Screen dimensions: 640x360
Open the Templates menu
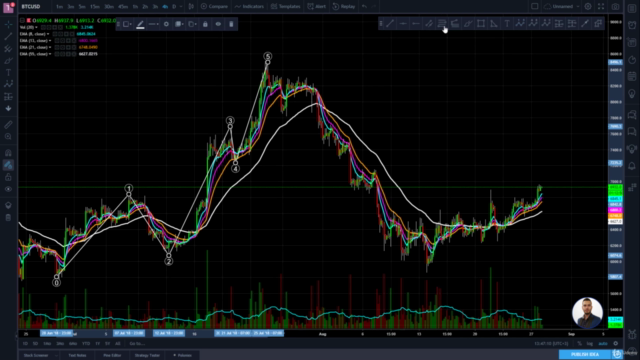pos(285,7)
